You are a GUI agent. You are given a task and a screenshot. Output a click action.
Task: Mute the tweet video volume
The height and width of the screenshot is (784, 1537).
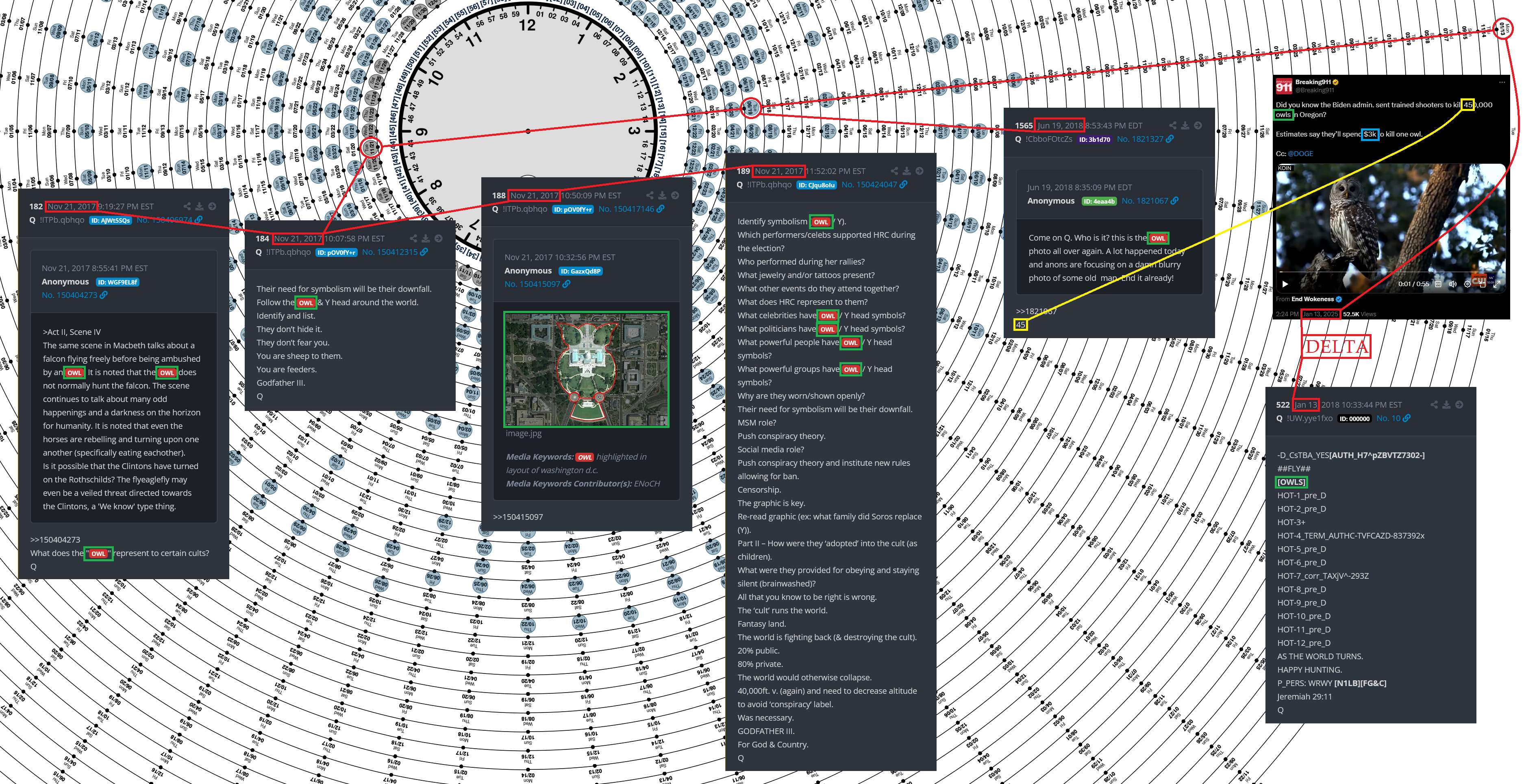(1453, 284)
